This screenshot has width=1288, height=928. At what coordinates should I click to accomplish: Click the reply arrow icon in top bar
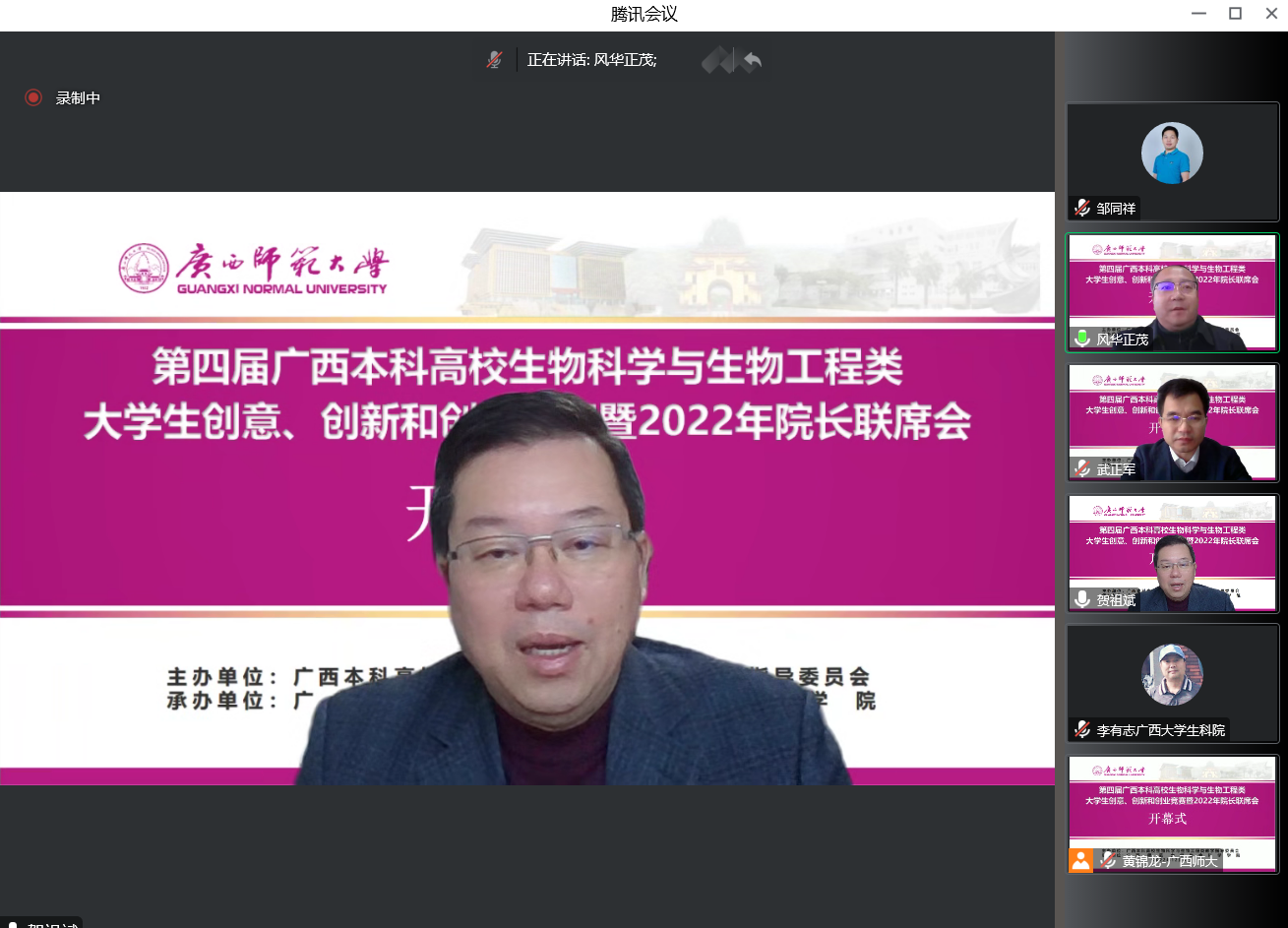[752, 61]
